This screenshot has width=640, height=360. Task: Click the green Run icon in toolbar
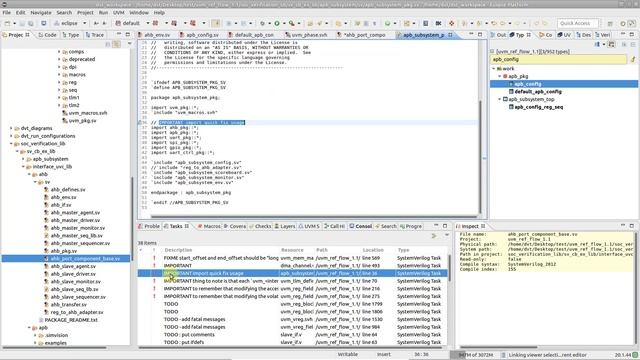coord(277,23)
